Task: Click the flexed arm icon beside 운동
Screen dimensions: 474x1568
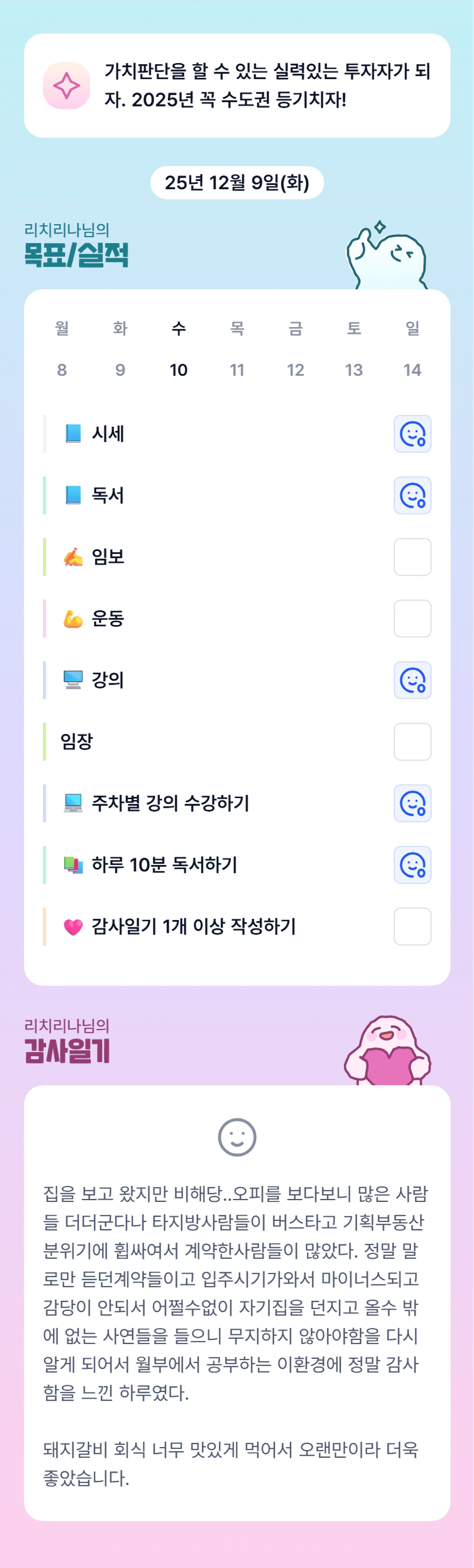Action: click(73, 619)
